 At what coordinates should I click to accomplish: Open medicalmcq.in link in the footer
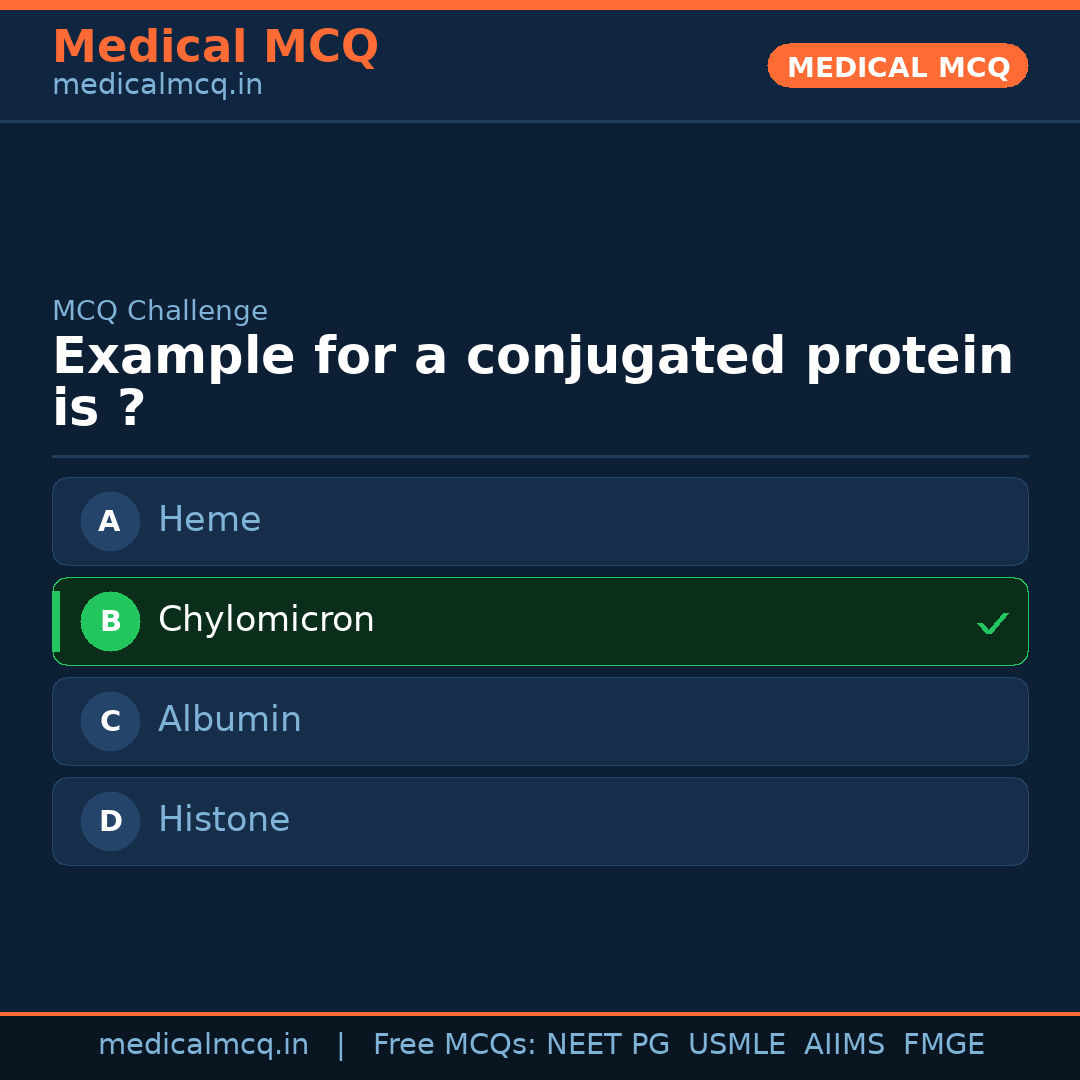point(203,1045)
